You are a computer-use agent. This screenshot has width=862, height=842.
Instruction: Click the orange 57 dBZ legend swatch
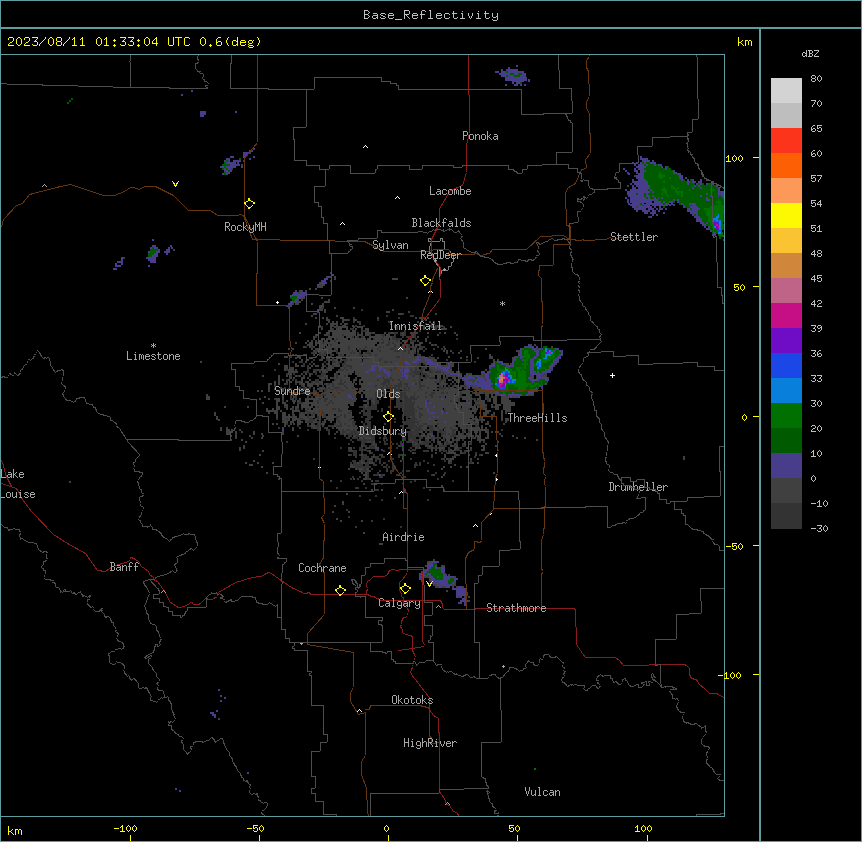click(x=786, y=165)
